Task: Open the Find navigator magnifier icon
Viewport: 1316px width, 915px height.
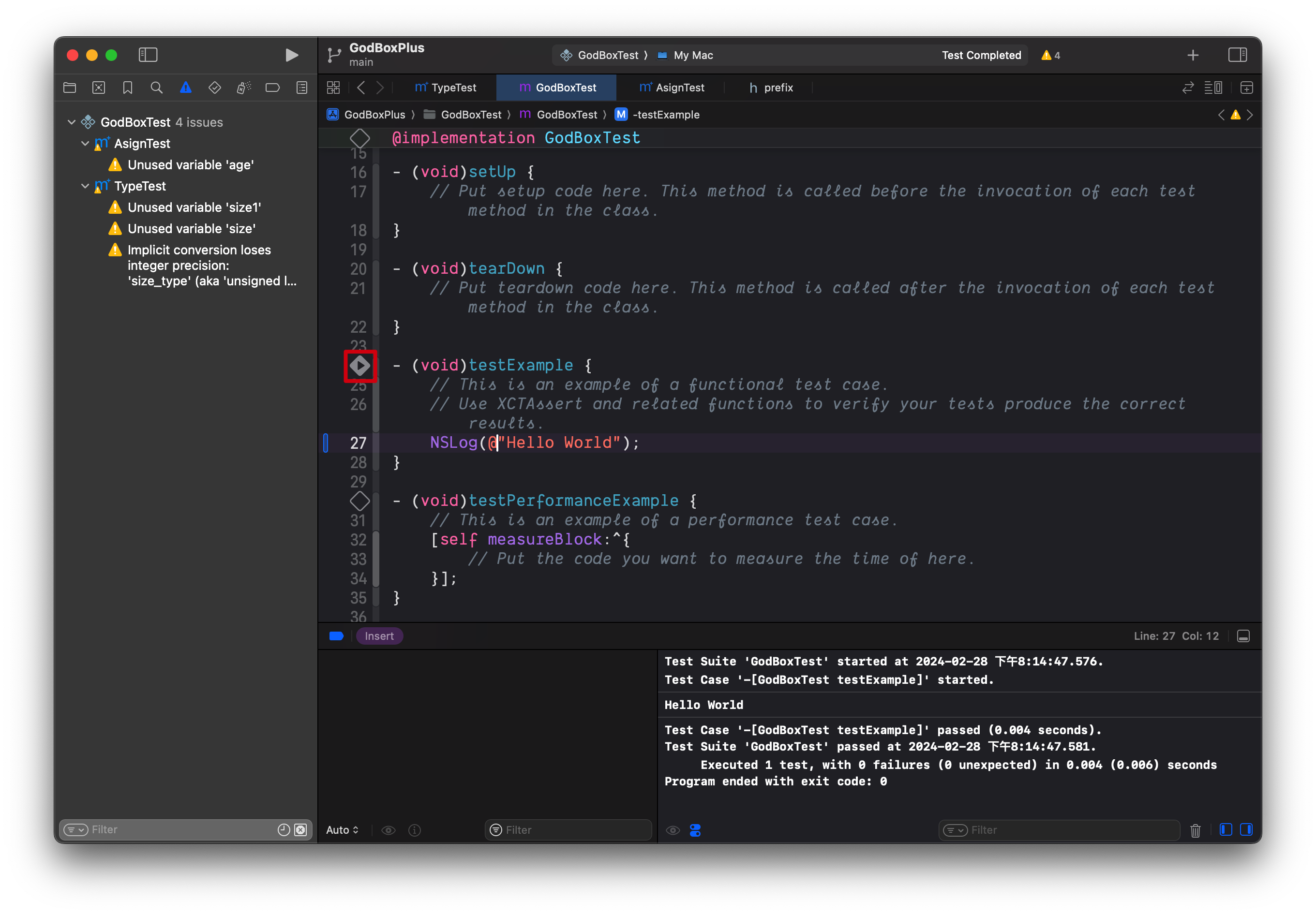Action: pyautogui.click(x=156, y=88)
